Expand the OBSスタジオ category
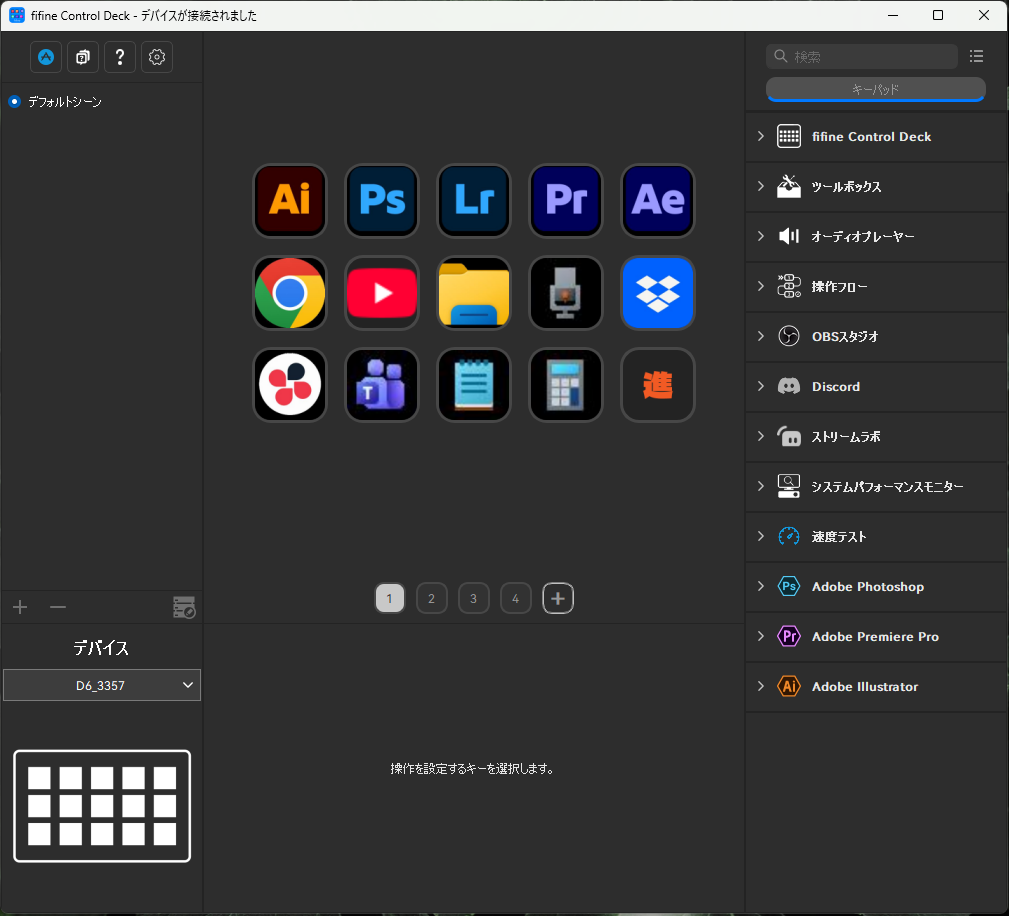The height and width of the screenshot is (916, 1009). point(876,336)
